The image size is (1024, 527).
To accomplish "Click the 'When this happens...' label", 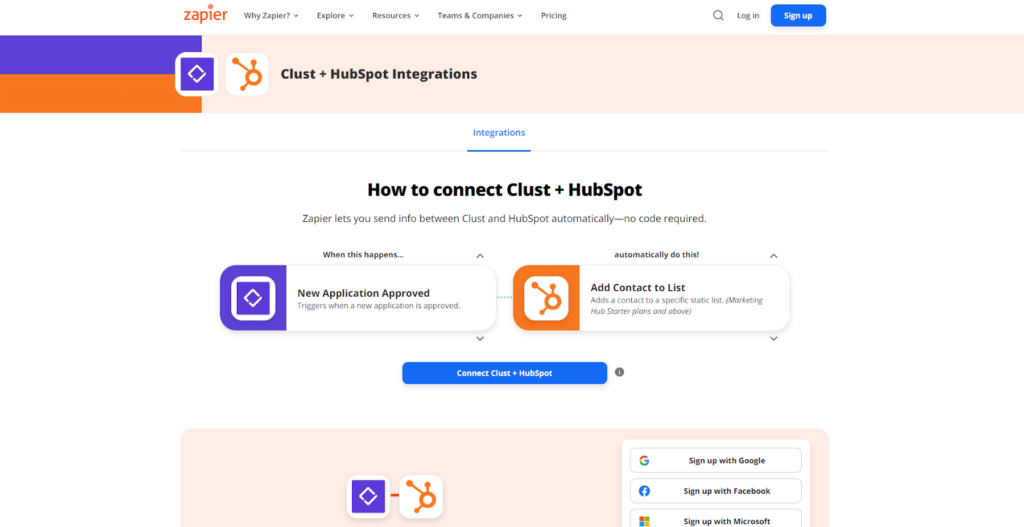I will point(363,255).
